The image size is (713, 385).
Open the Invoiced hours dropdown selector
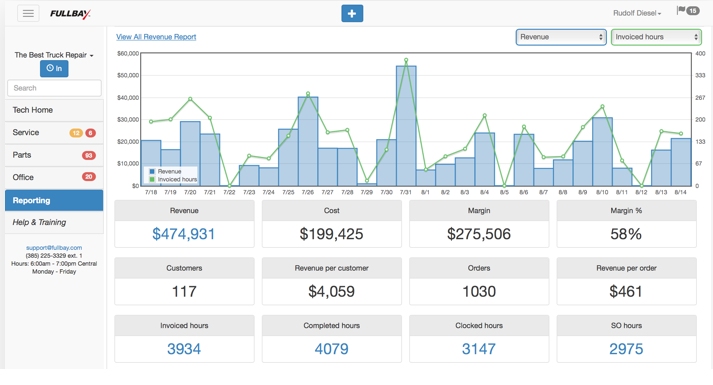[x=656, y=37]
